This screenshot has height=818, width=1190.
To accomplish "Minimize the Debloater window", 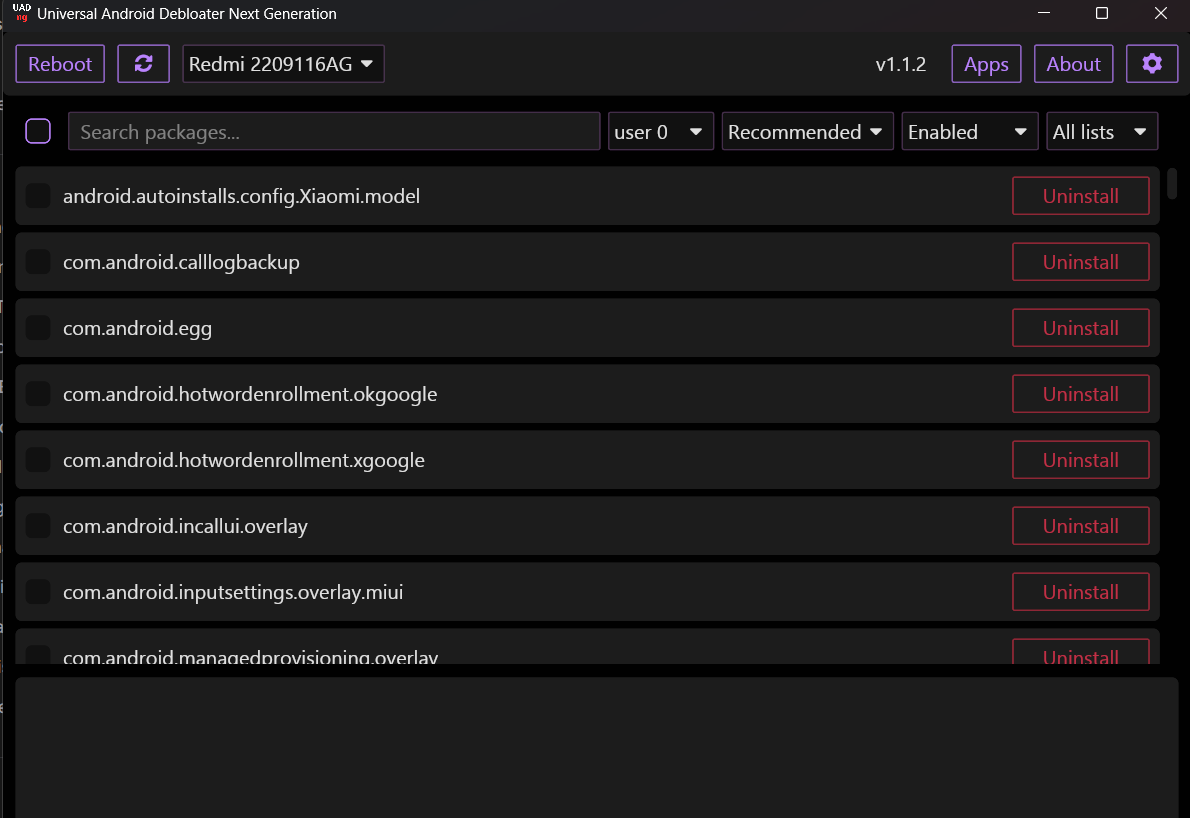I will point(1044,14).
